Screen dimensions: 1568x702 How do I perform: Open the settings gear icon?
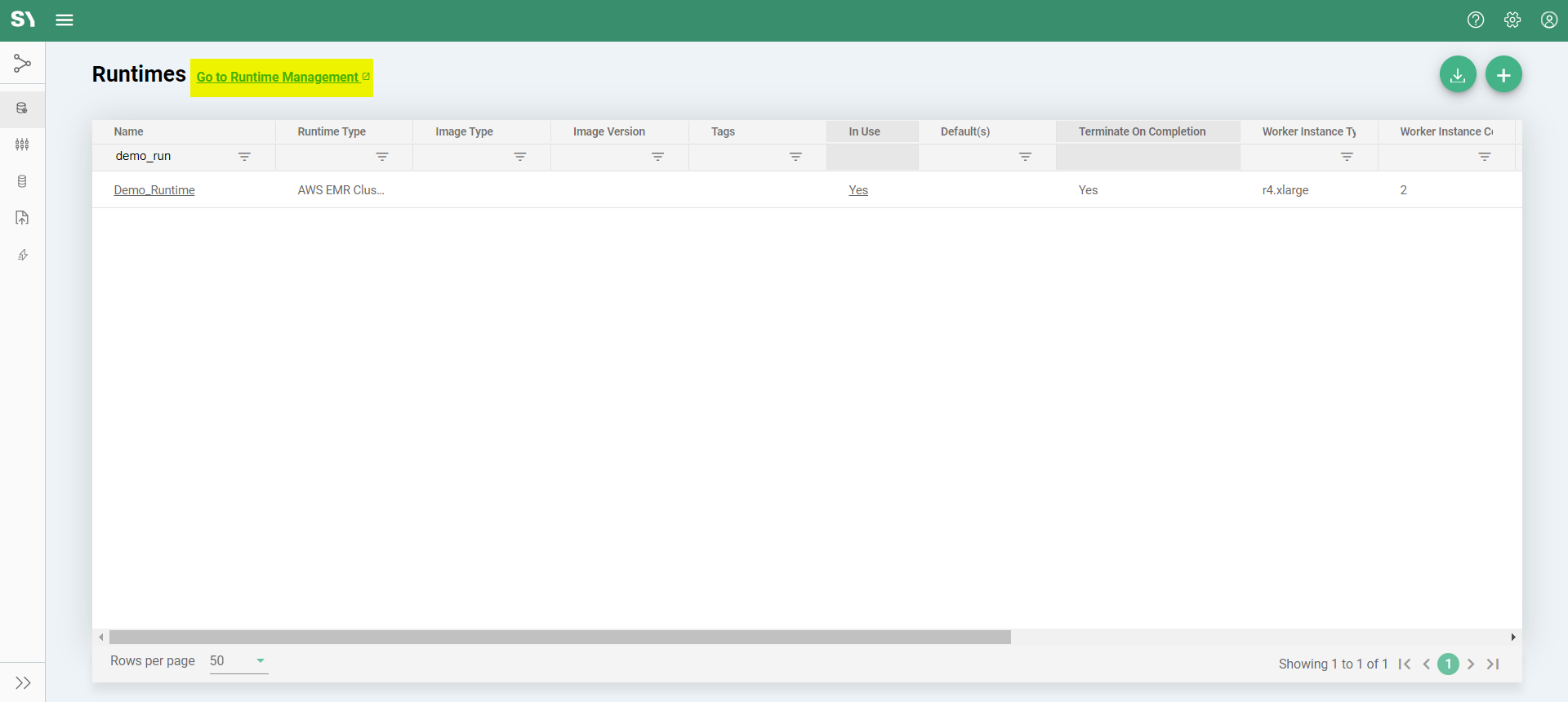click(1512, 20)
